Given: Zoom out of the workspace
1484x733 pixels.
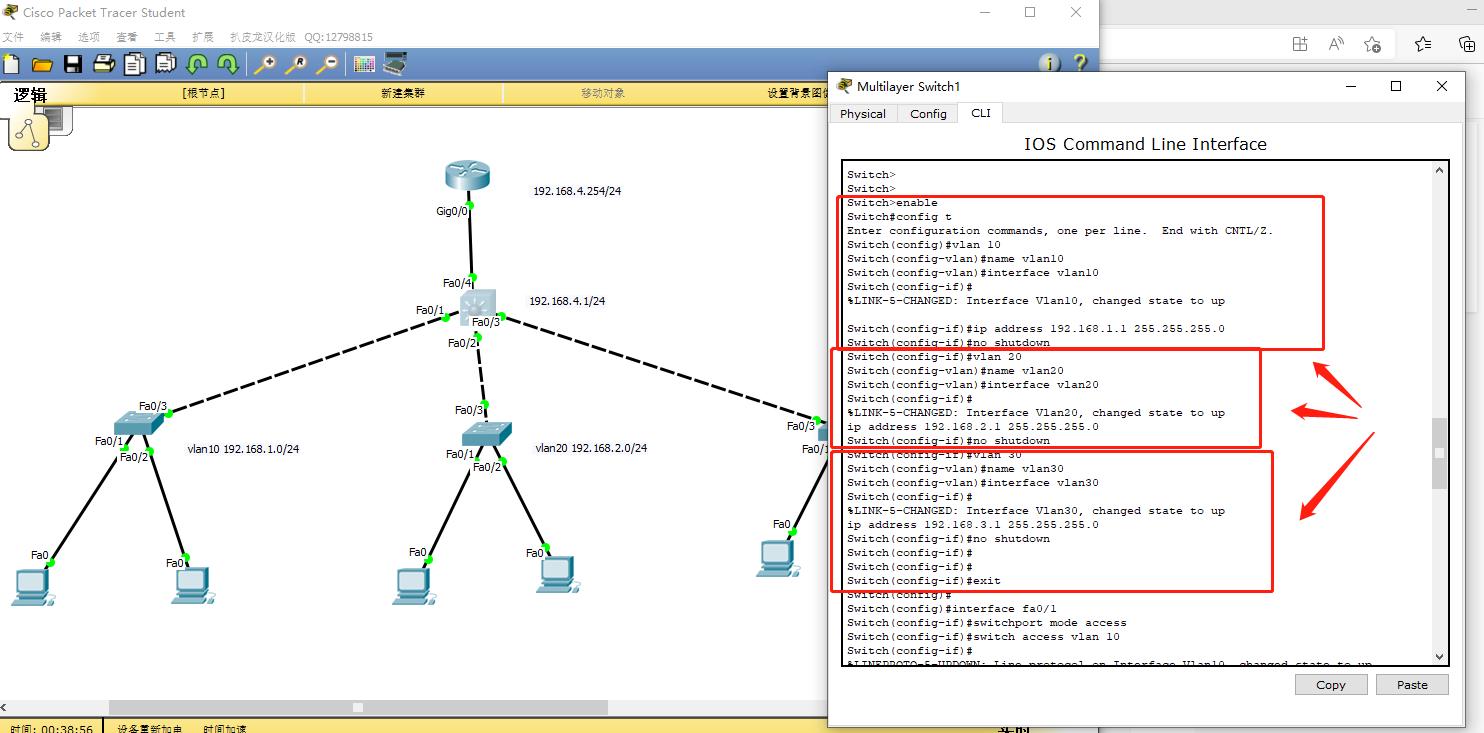Looking at the screenshot, I should click(325, 63).
